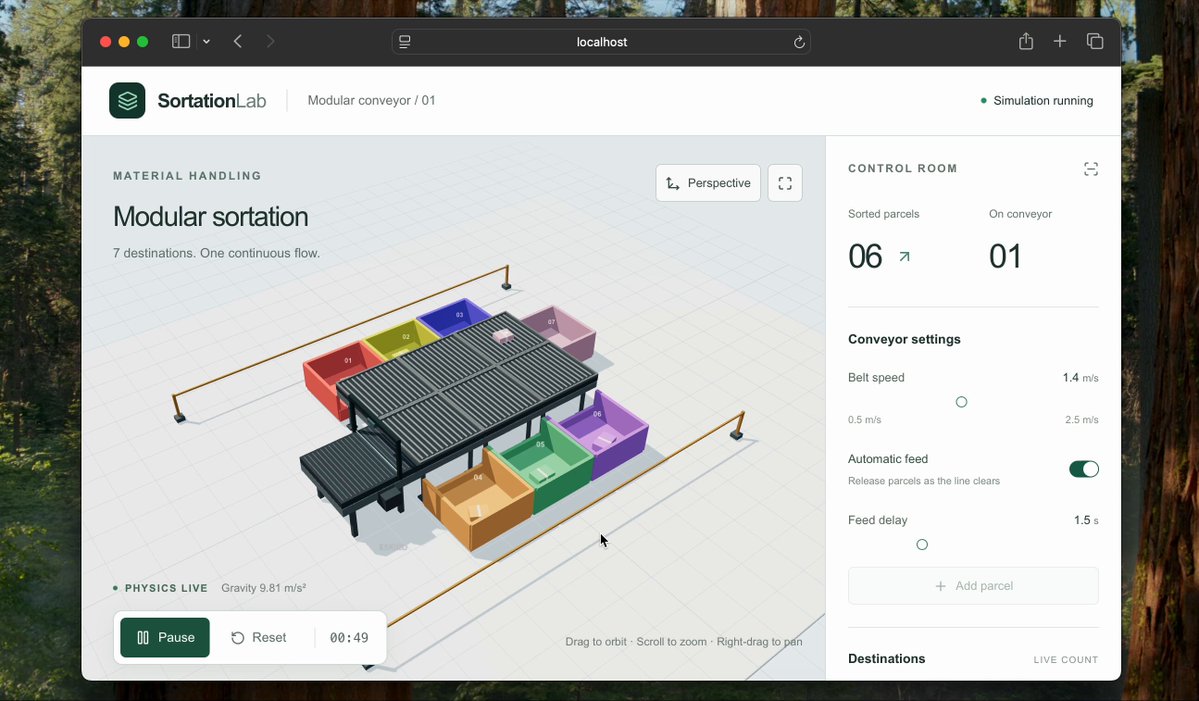Click the PHYSICS LIVE indicator
The height and width of the screenshot is (701, 1199).
tap(160, 588)
